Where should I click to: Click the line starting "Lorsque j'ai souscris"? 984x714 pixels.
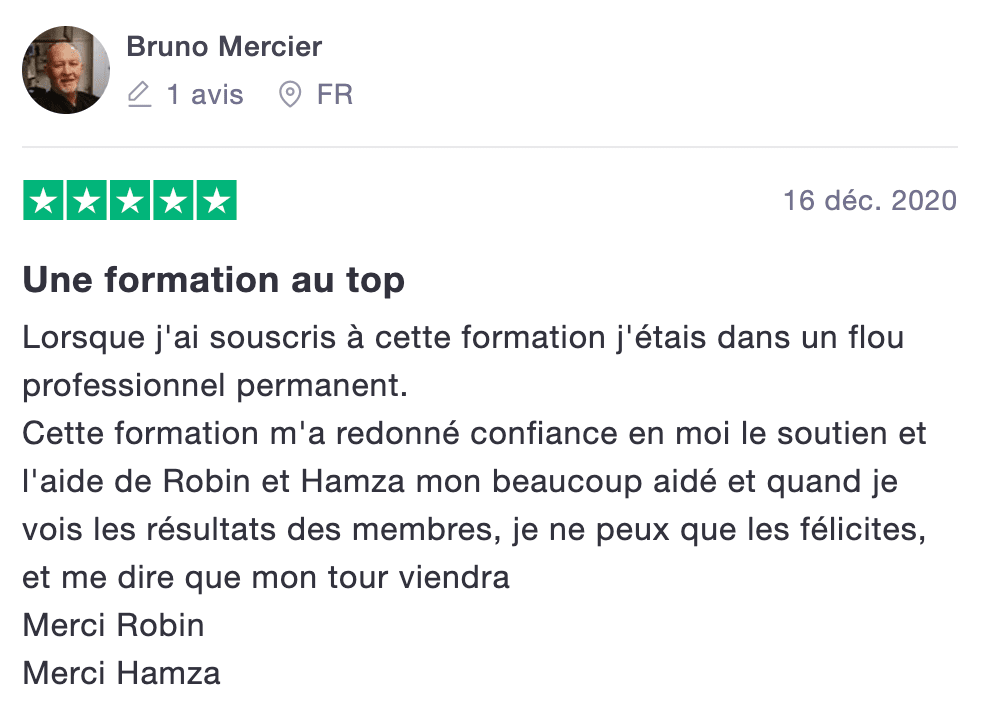pyautogui.click(x=463, y=337)
